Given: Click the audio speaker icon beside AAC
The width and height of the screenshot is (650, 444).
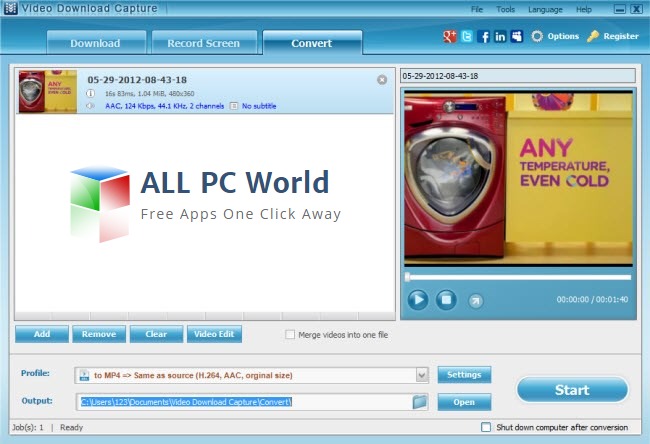Looking at the screenshot, I should pyautogui.click(x=90, y=106).
